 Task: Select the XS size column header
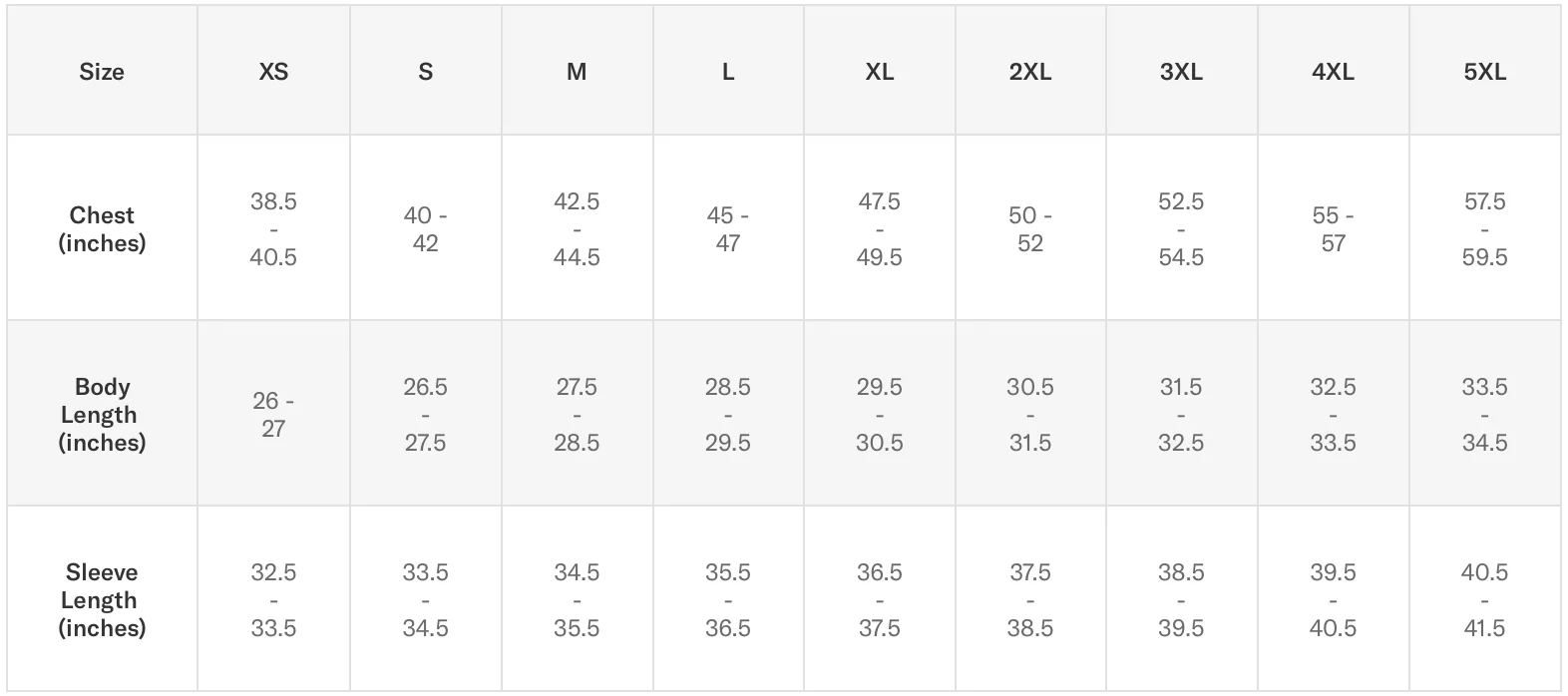click(x=273, y=72)
